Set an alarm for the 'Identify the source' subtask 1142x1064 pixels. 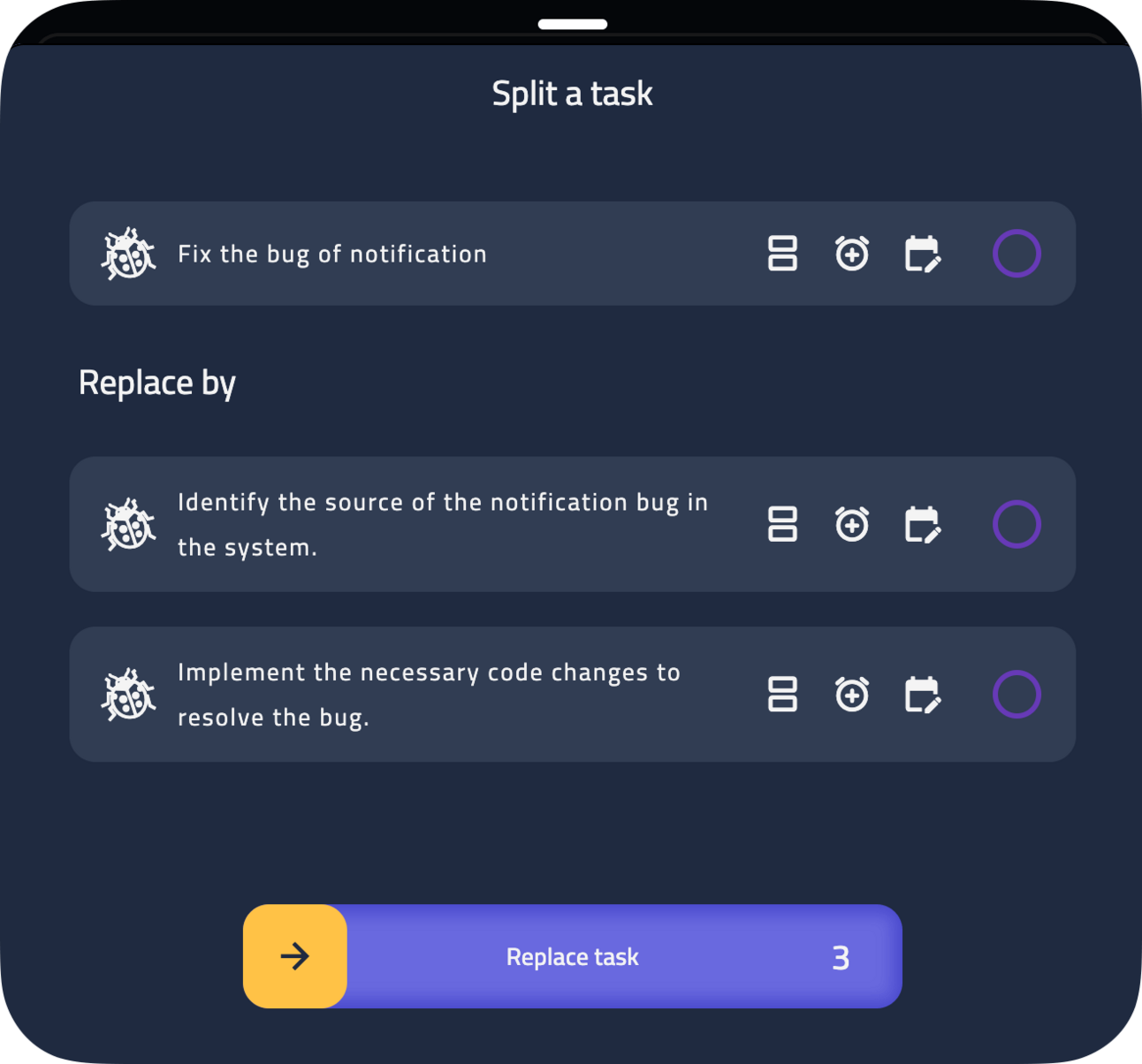[851, 524]
